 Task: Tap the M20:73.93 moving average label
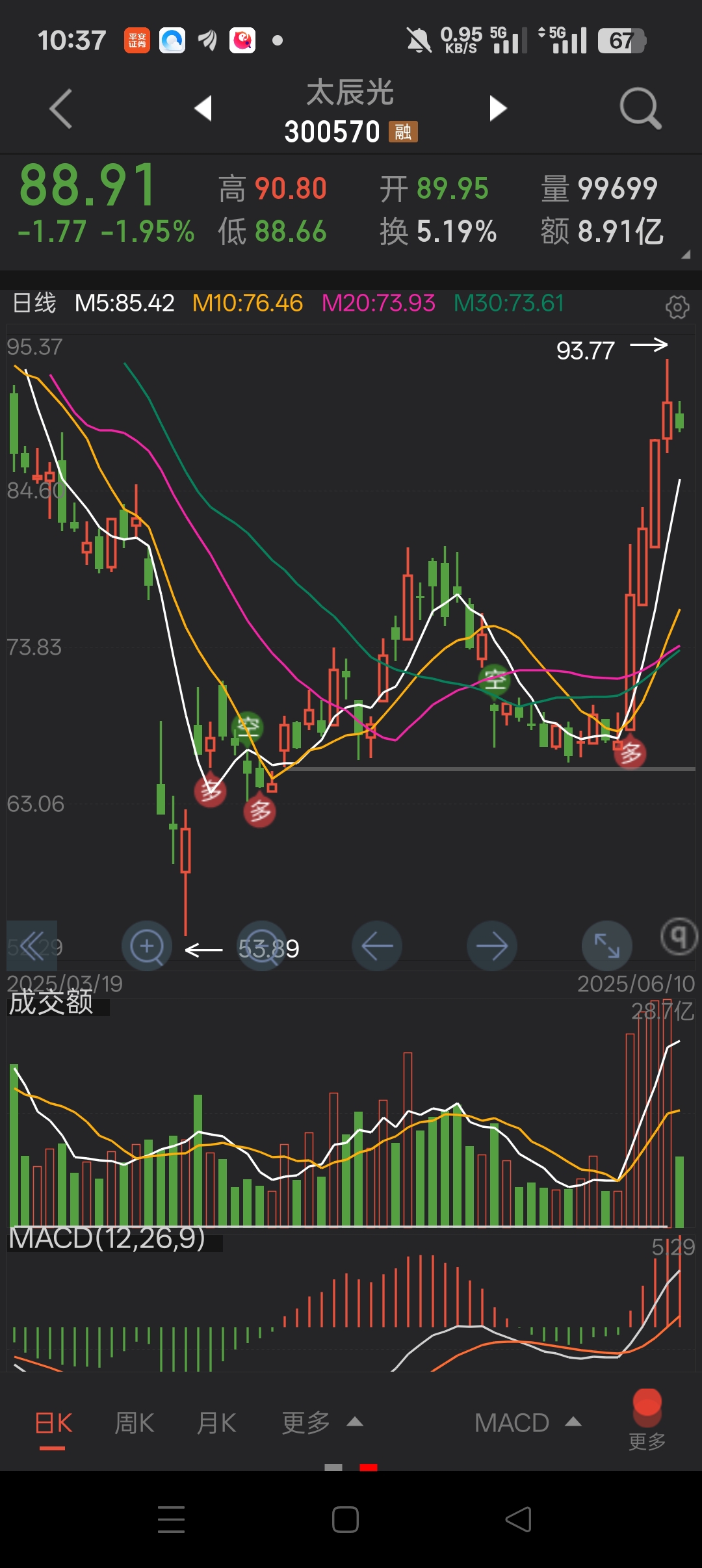pyautogui.click(x=378, y=303)
